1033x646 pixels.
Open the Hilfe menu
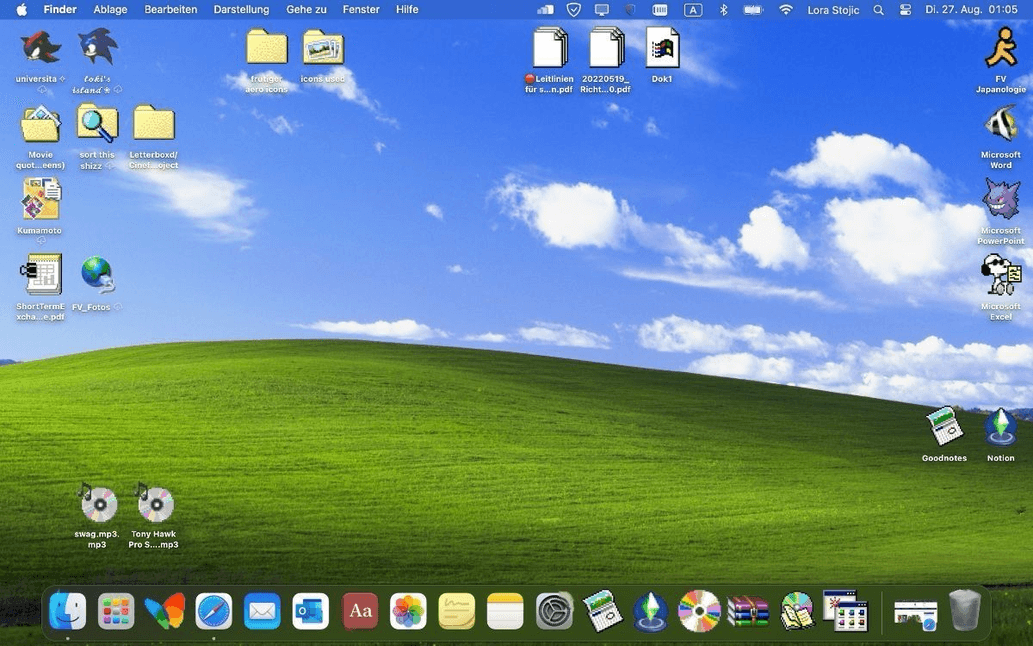(407, 10)
